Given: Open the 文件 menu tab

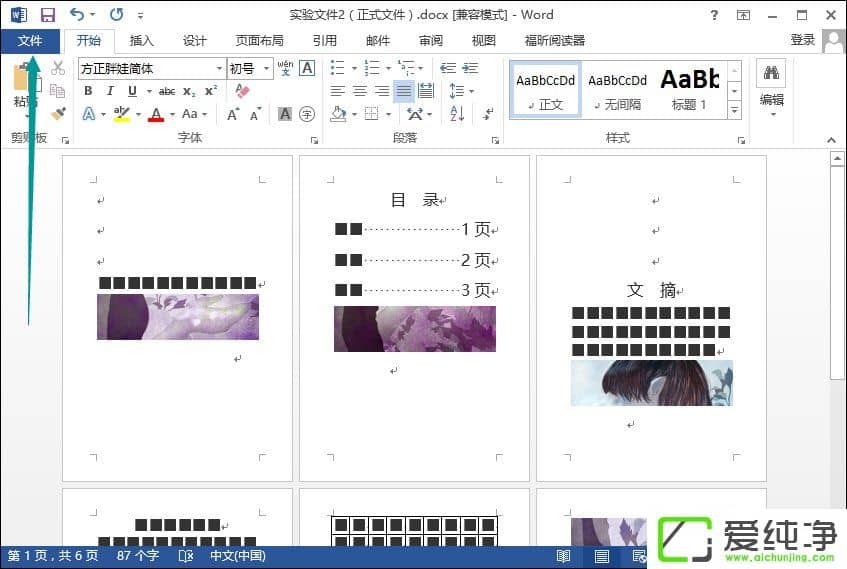Looking at the screenshot, I should (x=30, y=41).
